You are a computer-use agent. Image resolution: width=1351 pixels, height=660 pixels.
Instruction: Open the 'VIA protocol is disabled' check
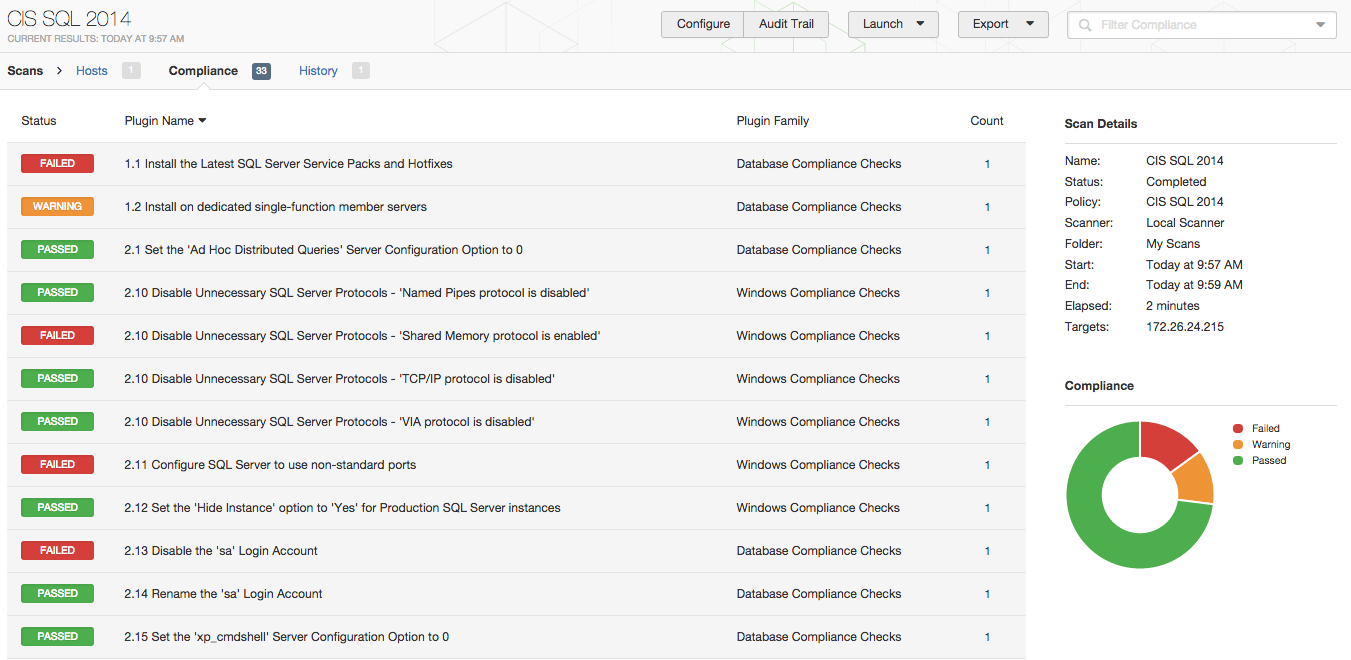(329, 422)
